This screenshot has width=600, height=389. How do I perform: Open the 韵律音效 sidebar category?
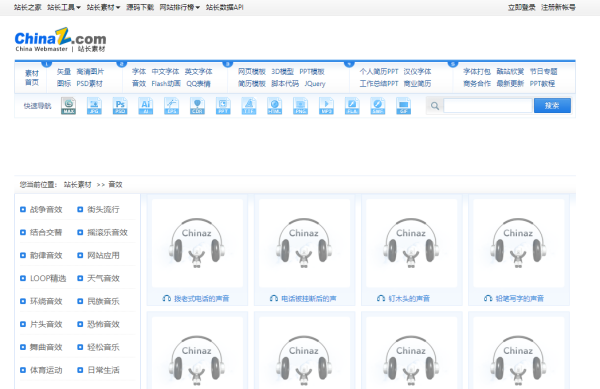point(46,256)
